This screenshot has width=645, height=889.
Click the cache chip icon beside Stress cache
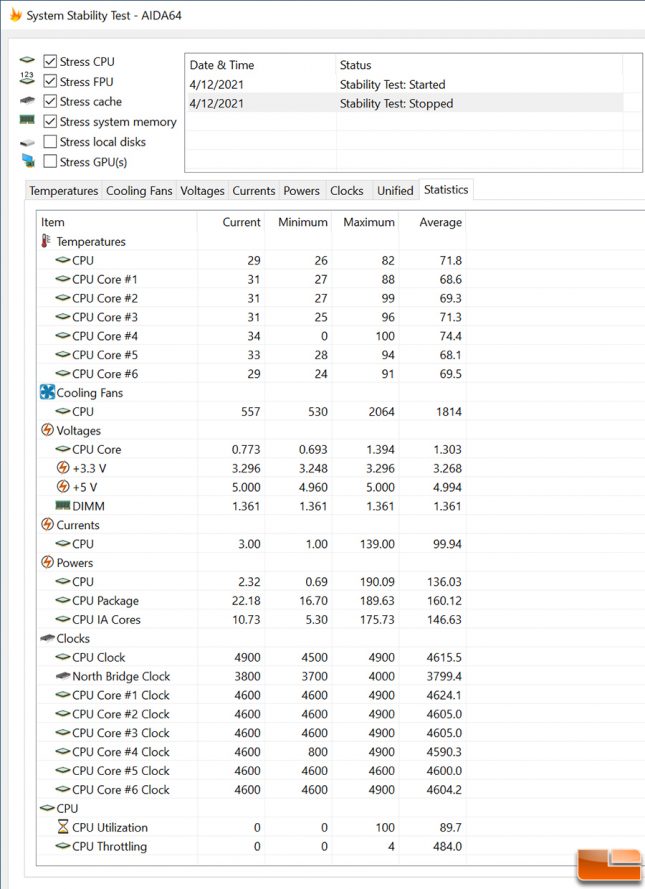pyautogui.click(x=27, y=100)
